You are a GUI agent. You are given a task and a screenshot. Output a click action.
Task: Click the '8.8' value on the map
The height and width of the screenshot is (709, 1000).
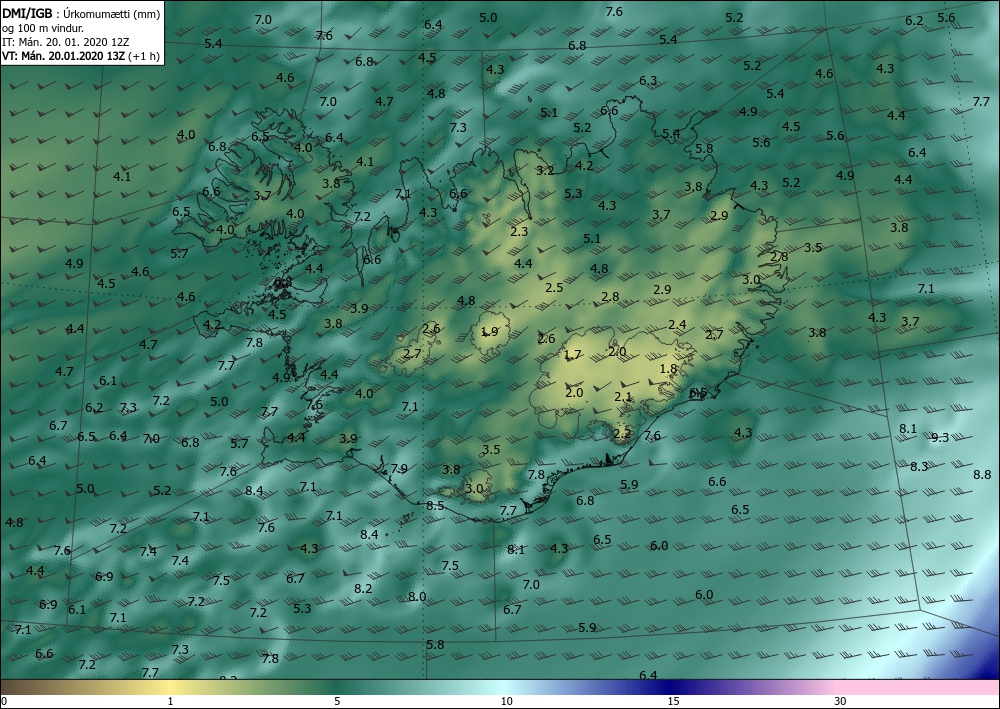click(982, 474)
